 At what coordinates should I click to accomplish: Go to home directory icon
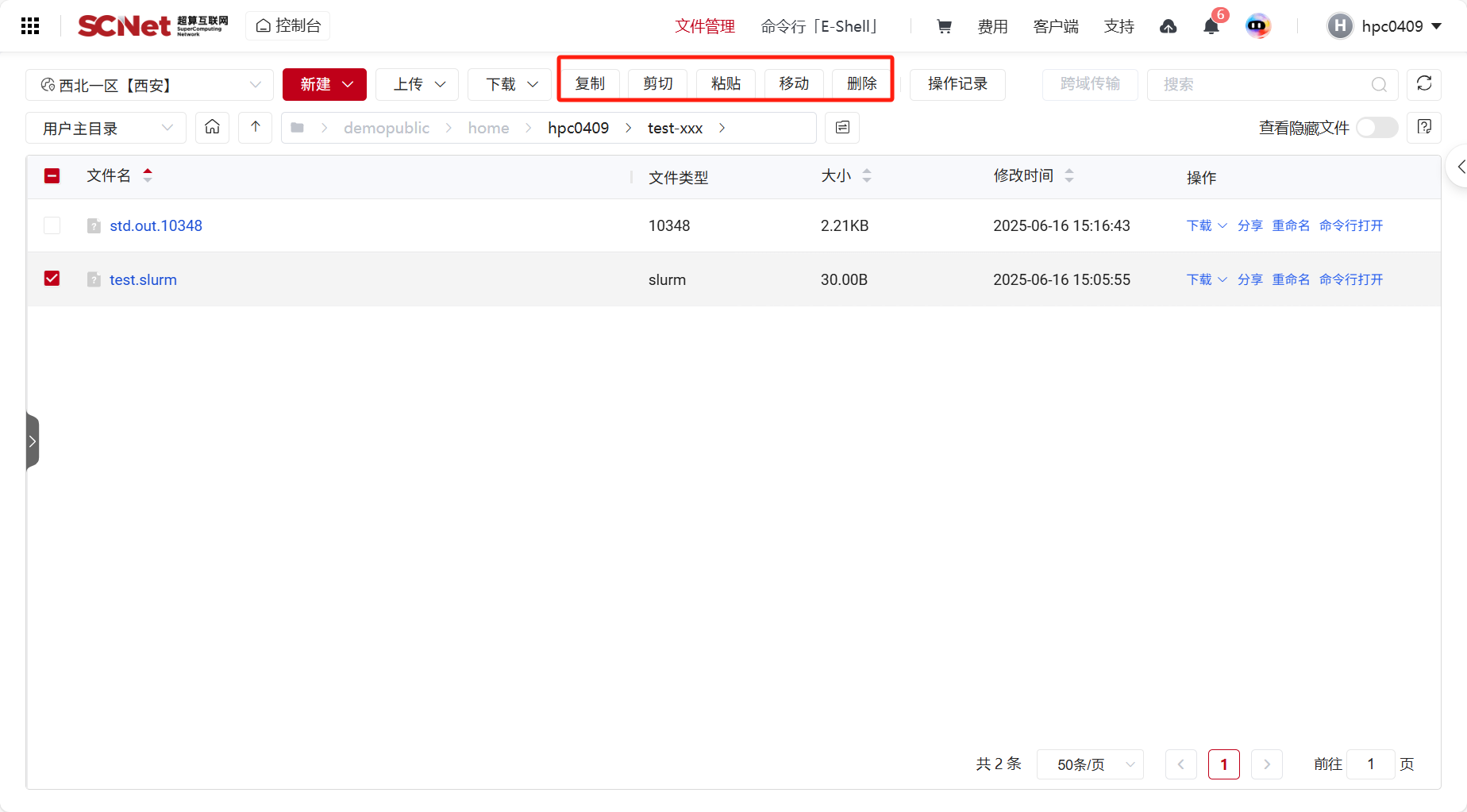pos(212,127)
